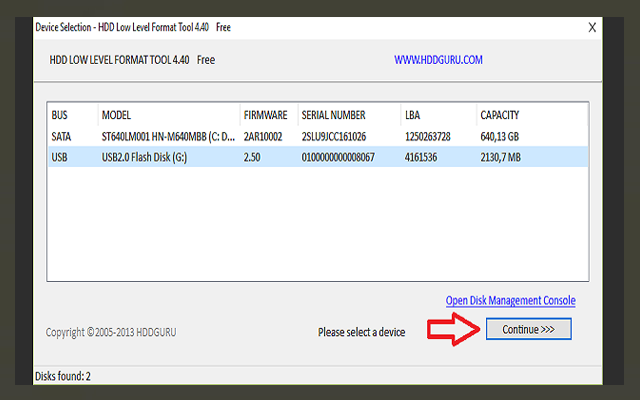The width and height of the screenshot is (640, 400).
Task: Click the USB bus cell
Action: coord(60,157)
